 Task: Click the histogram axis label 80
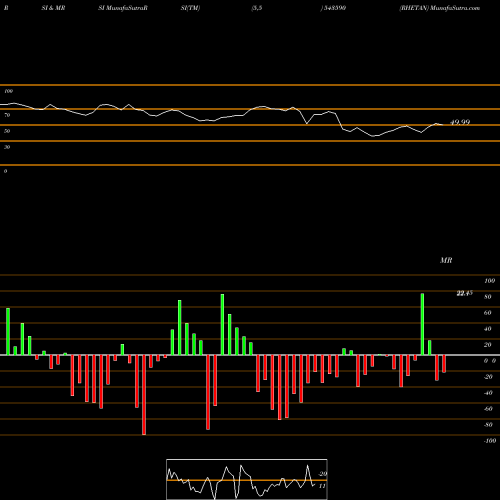(x=487, y=297)
